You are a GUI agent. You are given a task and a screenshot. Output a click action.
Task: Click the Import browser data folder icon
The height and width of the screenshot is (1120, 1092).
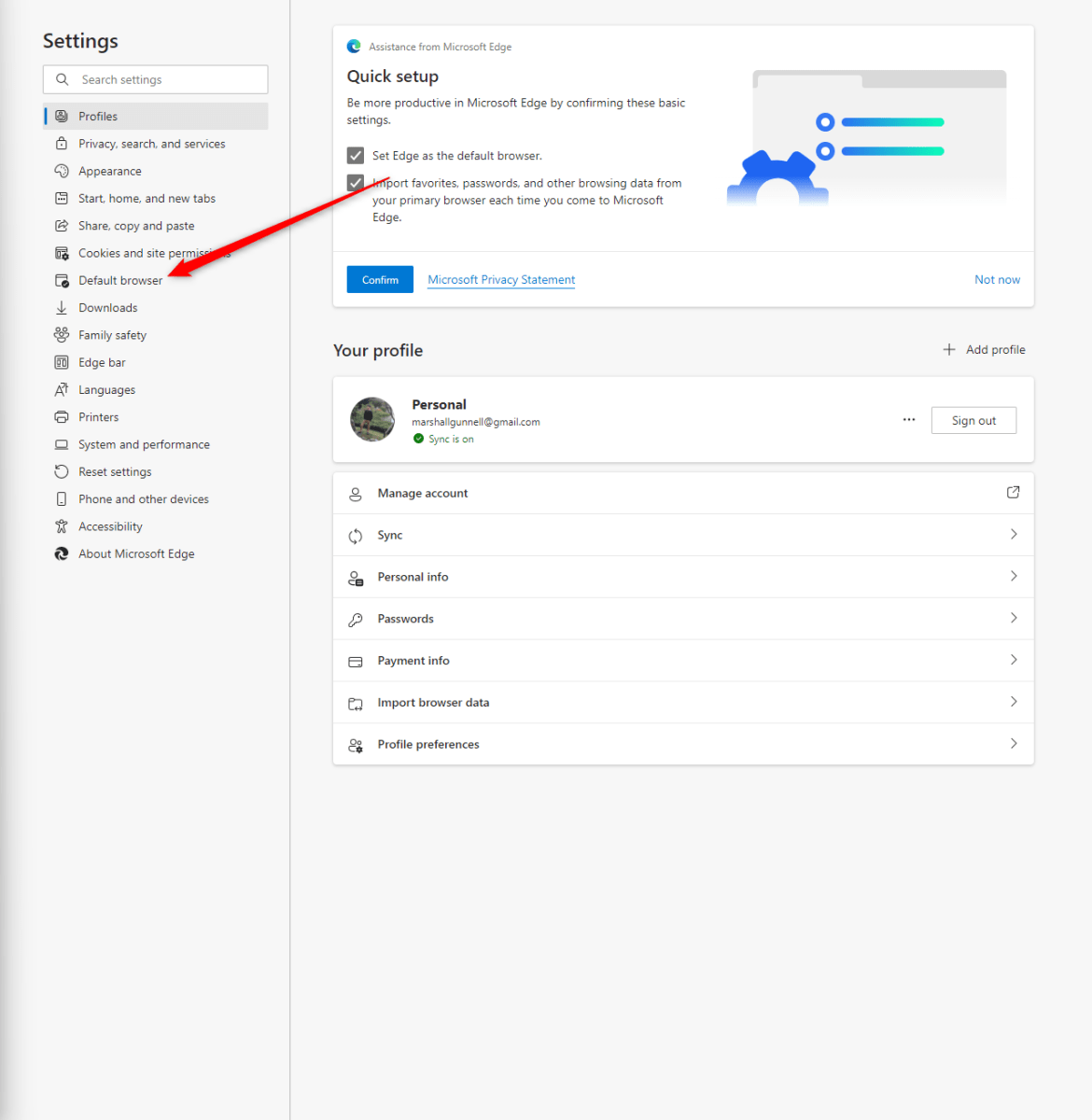tap(356, 703)
